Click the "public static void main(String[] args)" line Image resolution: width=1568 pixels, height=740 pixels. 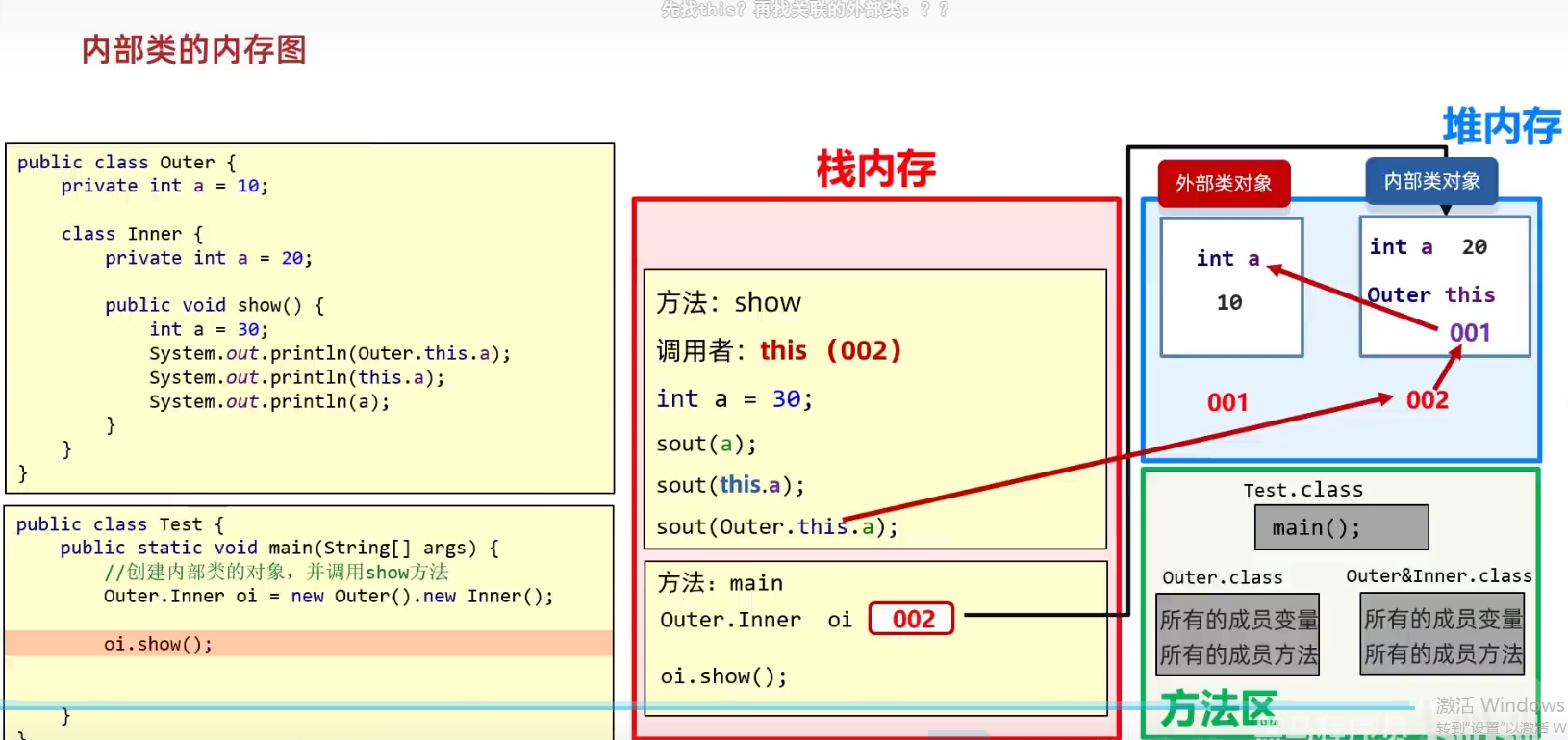tap(279, 548)
